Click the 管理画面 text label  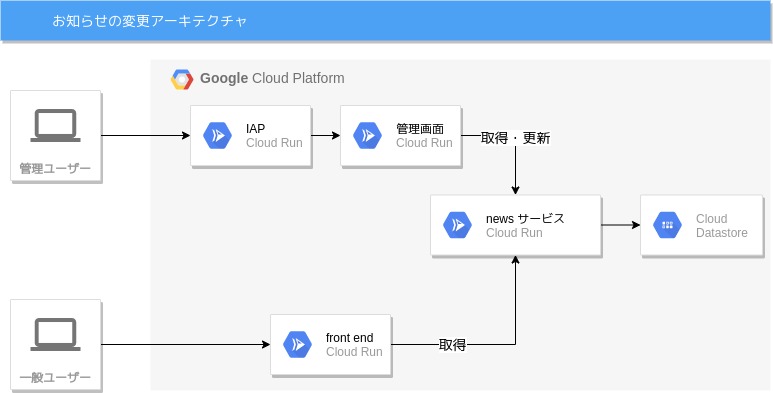click(x=420, y=129)
